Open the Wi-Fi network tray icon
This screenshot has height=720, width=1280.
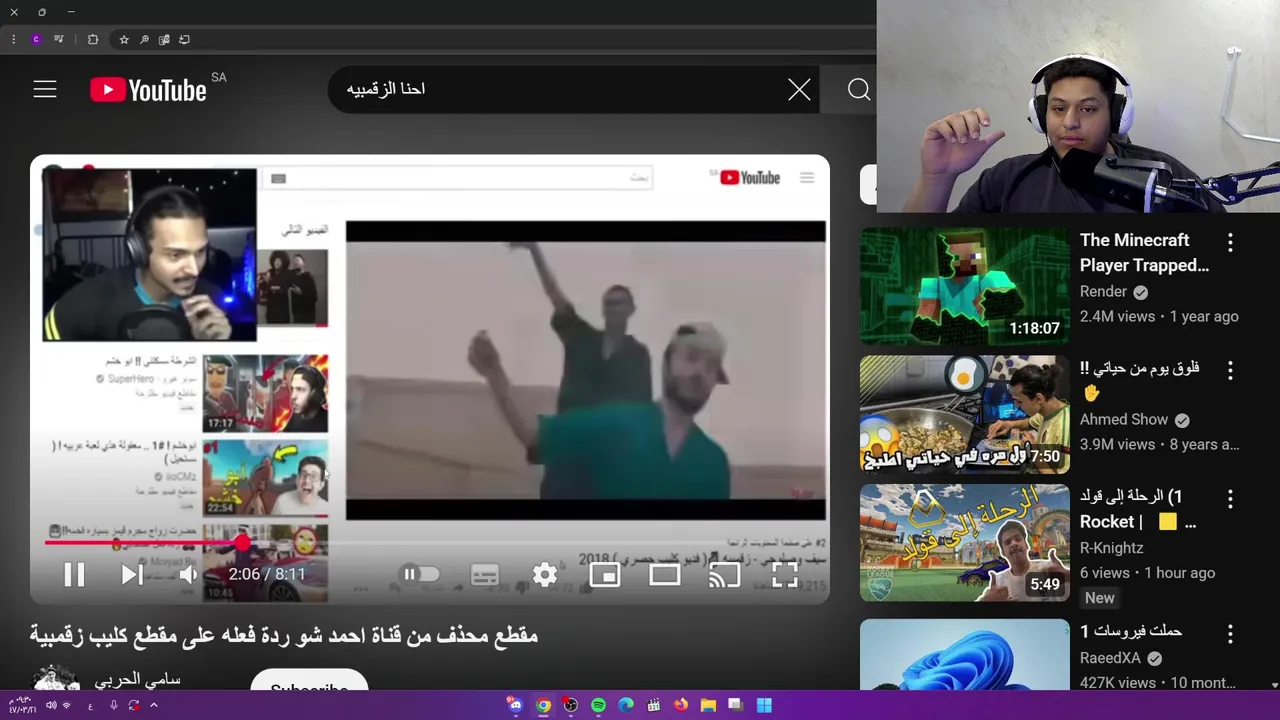(x=67, y=705)
